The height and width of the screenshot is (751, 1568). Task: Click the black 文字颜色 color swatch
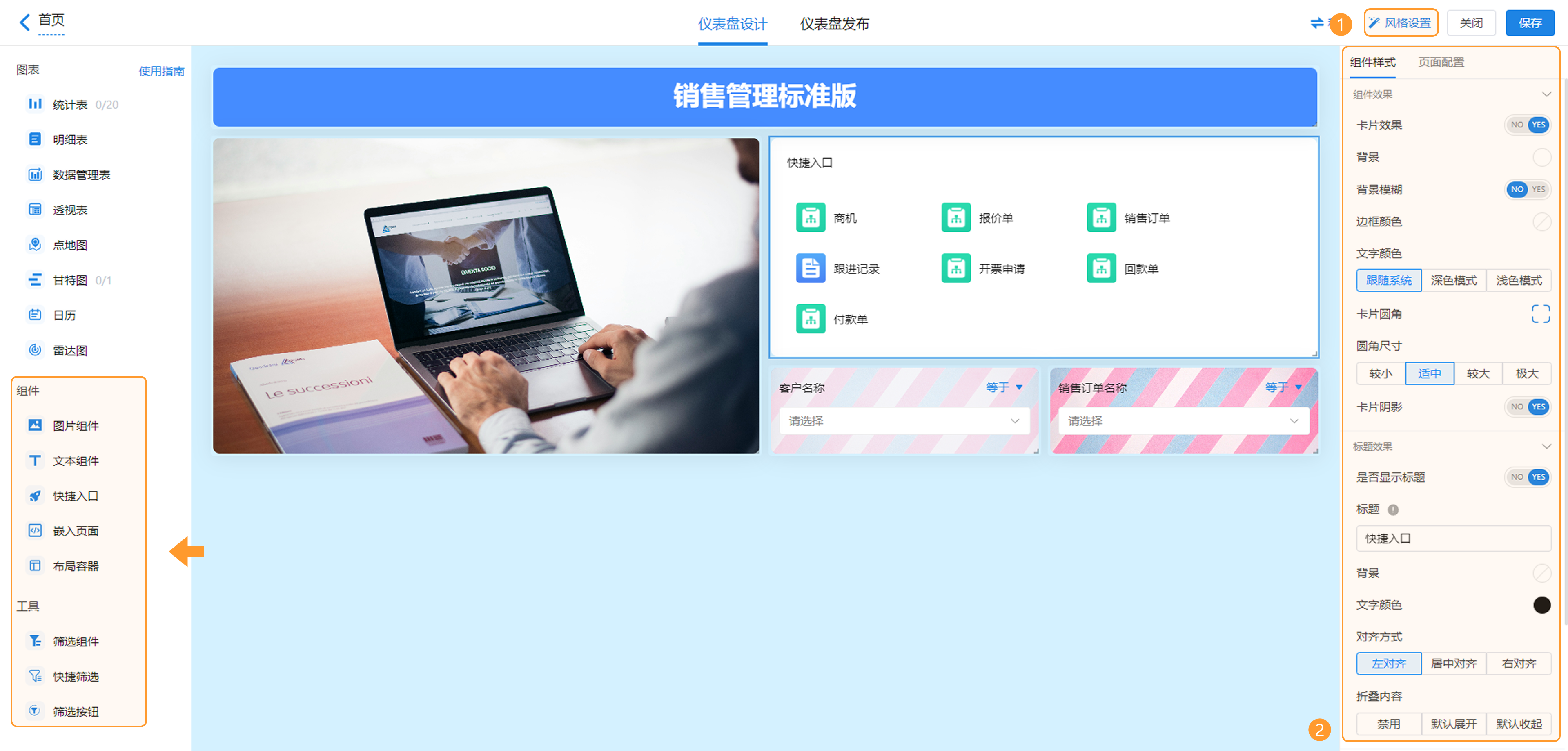1541,604
